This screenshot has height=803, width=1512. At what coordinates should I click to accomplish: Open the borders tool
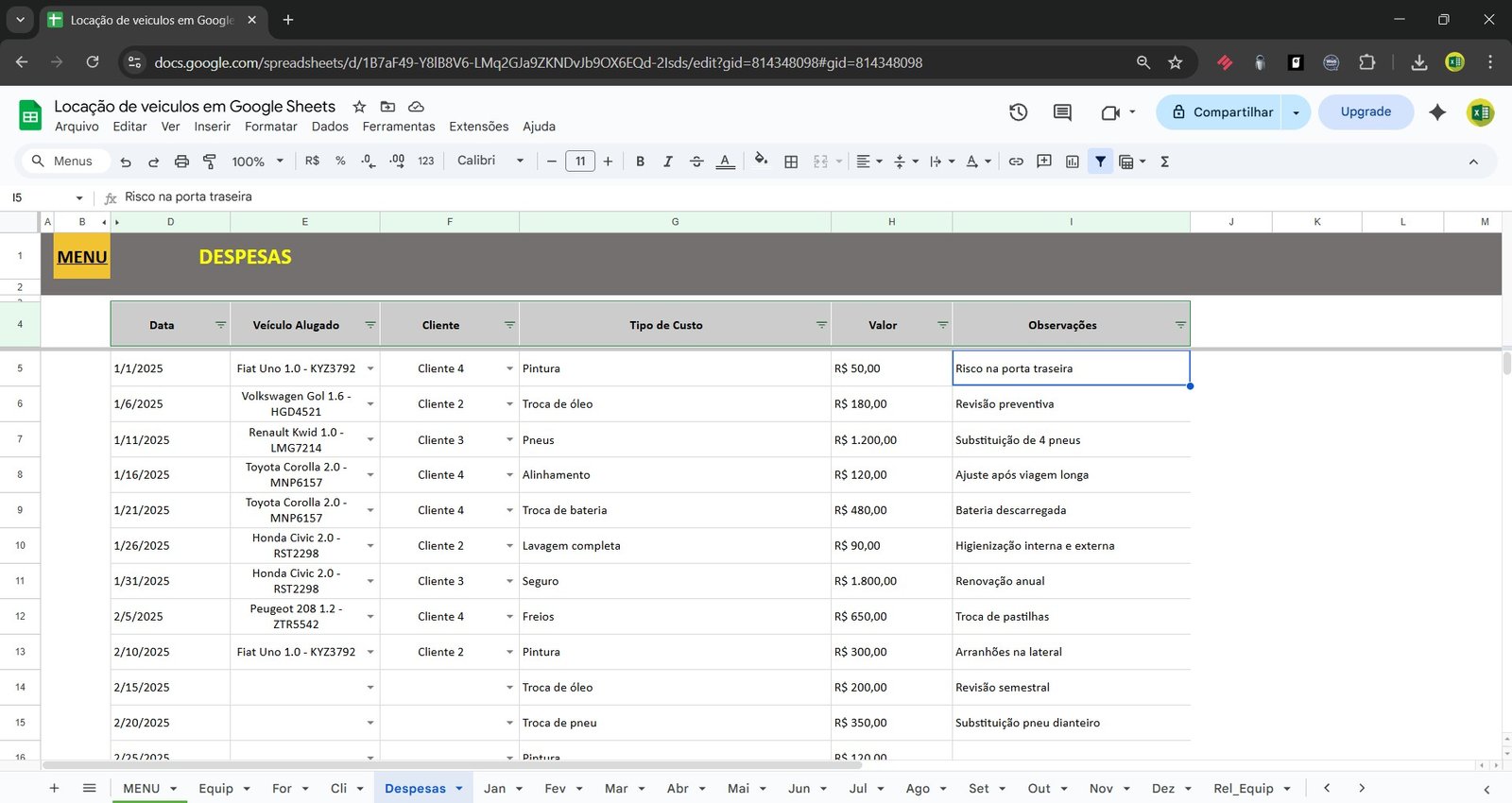[x=791, y=162]
